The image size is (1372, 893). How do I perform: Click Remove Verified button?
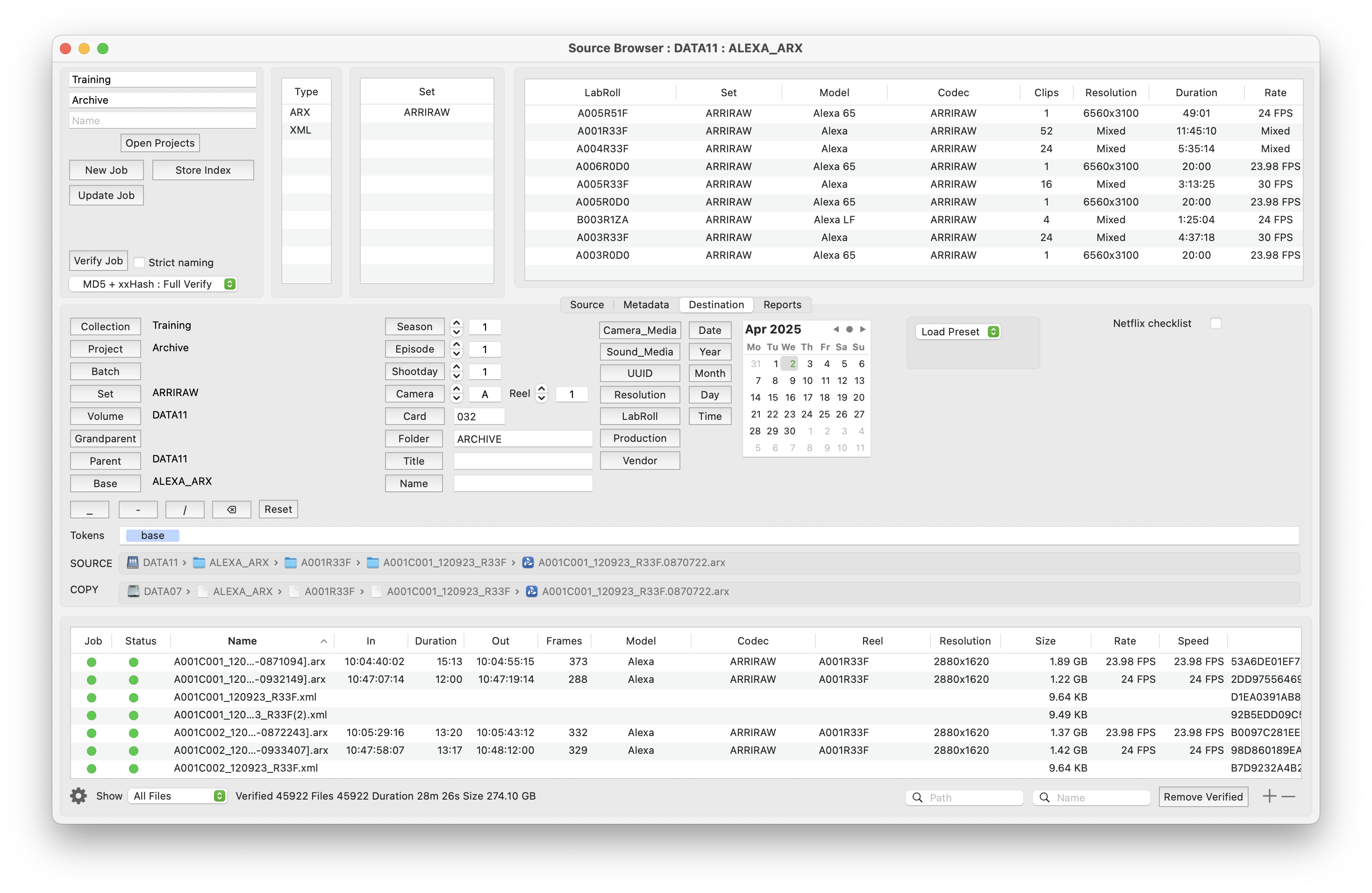pyautogui.click(x=1203, y=797)
